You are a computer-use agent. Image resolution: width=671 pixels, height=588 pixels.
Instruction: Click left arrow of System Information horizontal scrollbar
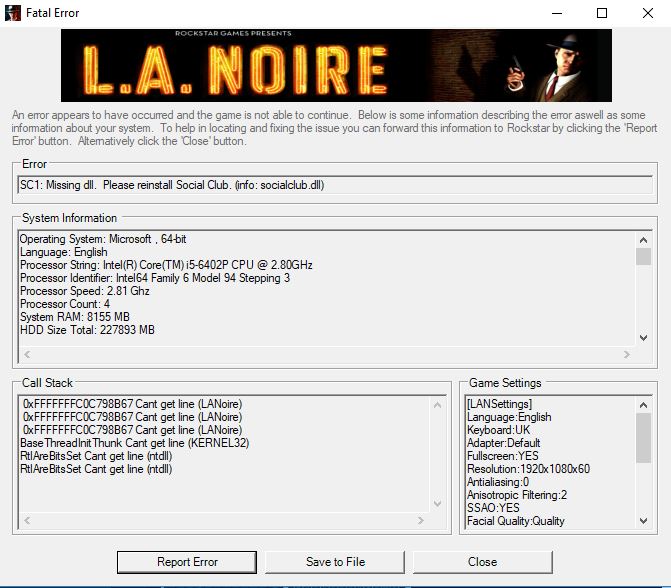click(27, 354)
